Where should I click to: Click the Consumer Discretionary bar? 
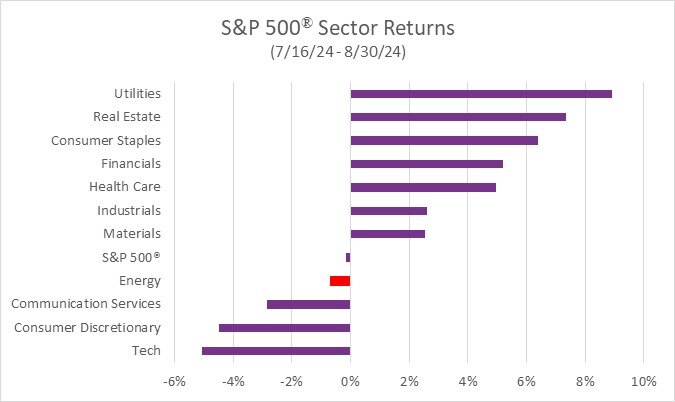coord(284,327)
